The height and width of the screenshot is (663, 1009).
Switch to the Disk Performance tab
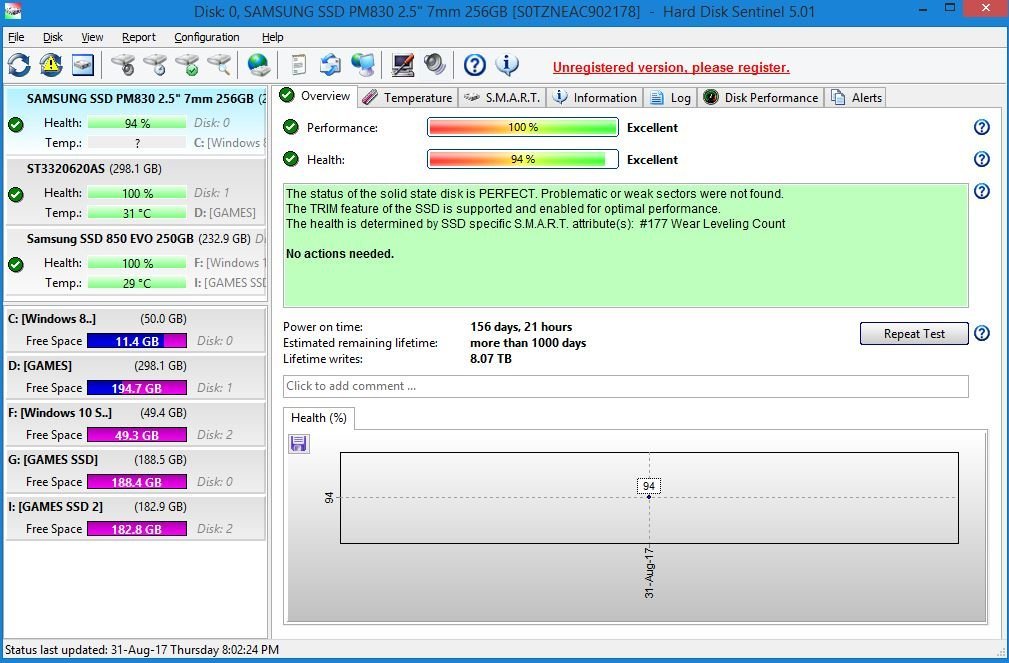761,97
